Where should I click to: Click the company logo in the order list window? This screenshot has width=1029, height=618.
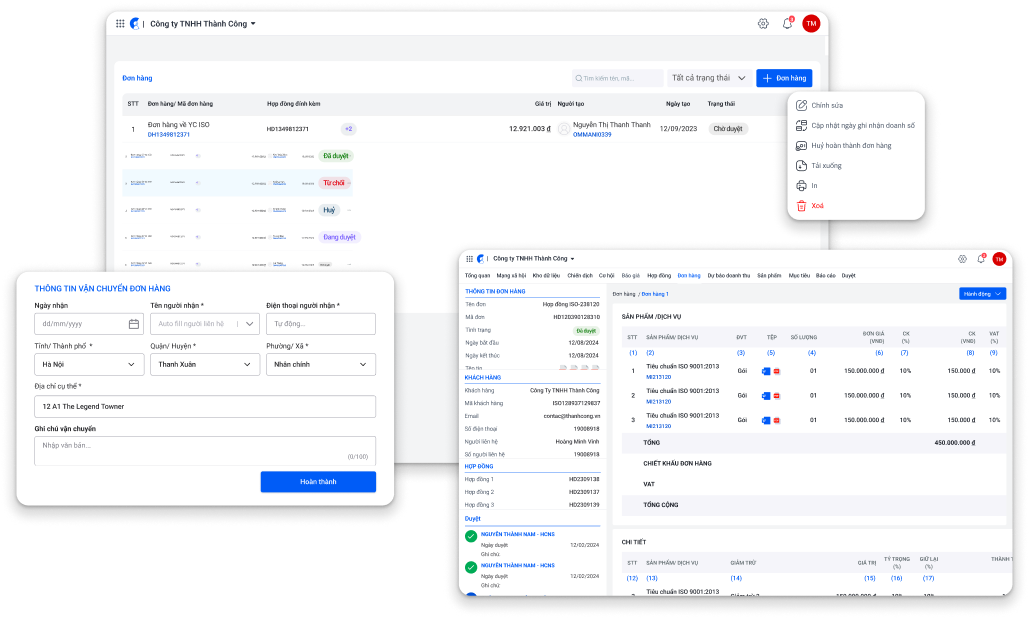[135, 24]
